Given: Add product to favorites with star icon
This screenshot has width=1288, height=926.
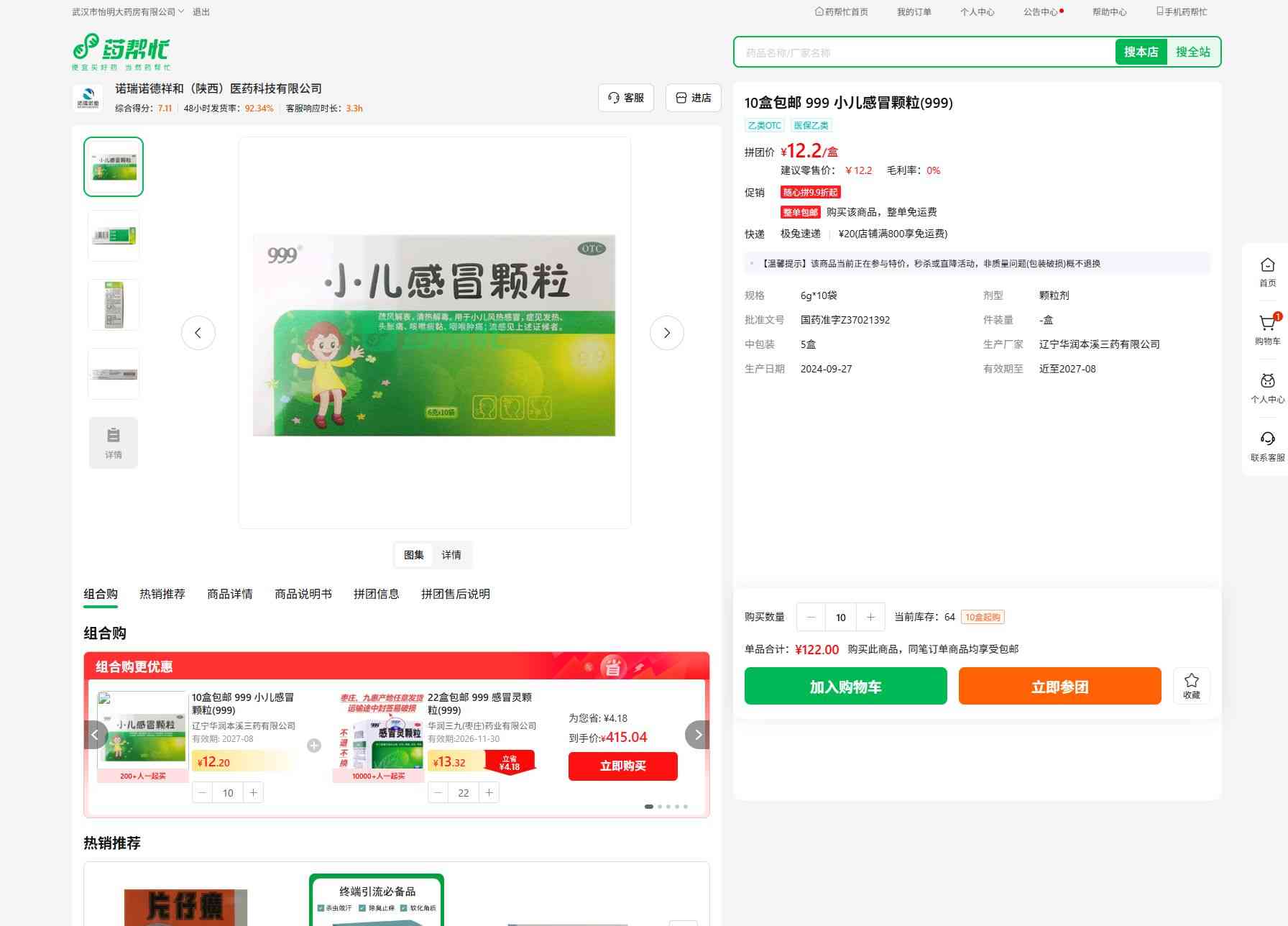Looking at the screenshot, I should (1191, 686).
